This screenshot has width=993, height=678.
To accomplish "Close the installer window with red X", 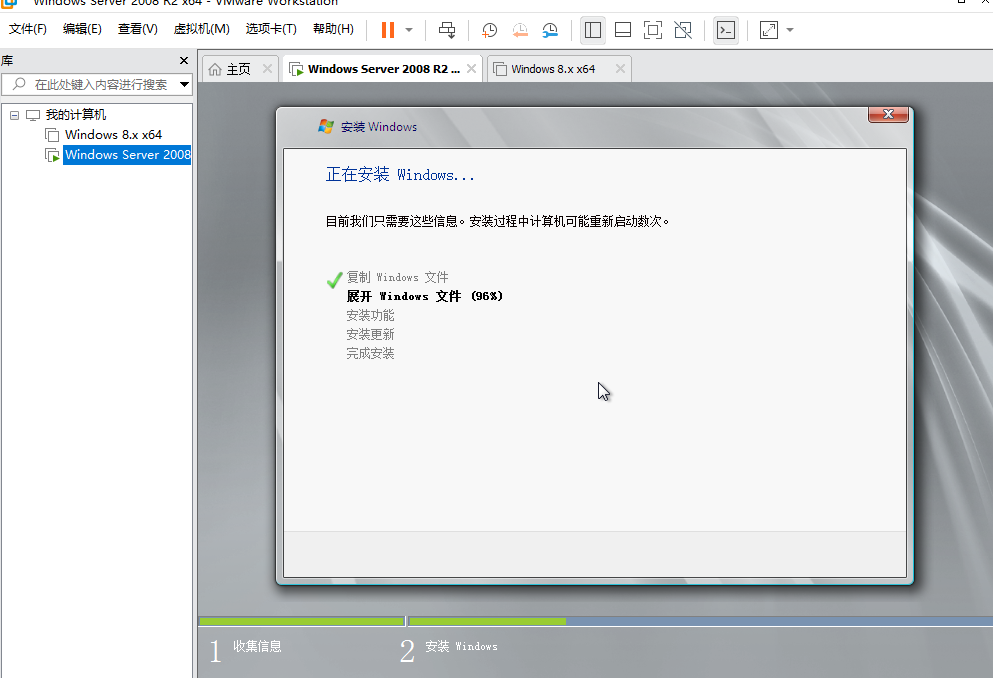I will (x=887, y=114).
